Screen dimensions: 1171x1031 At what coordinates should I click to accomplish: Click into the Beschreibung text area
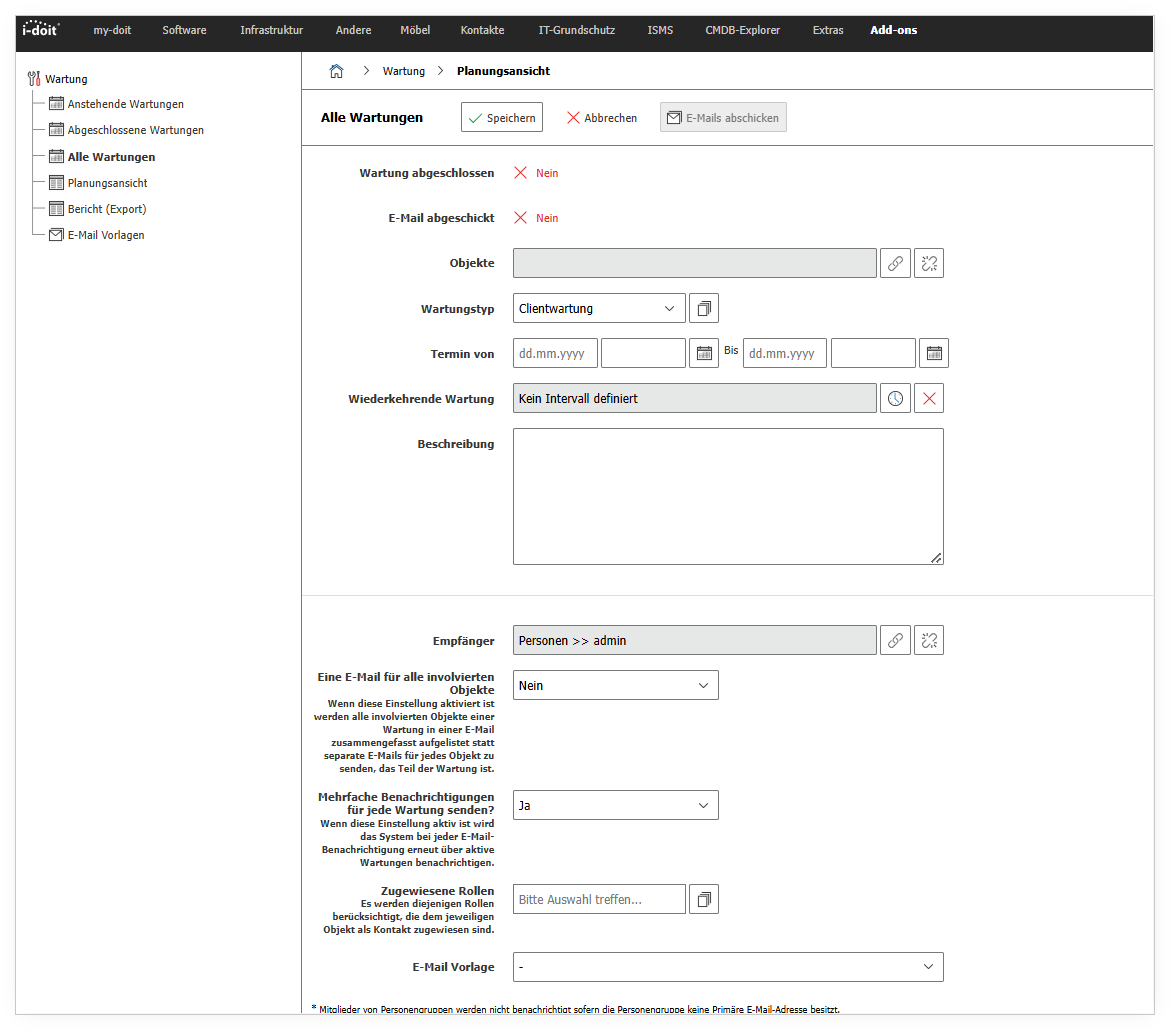727,496
